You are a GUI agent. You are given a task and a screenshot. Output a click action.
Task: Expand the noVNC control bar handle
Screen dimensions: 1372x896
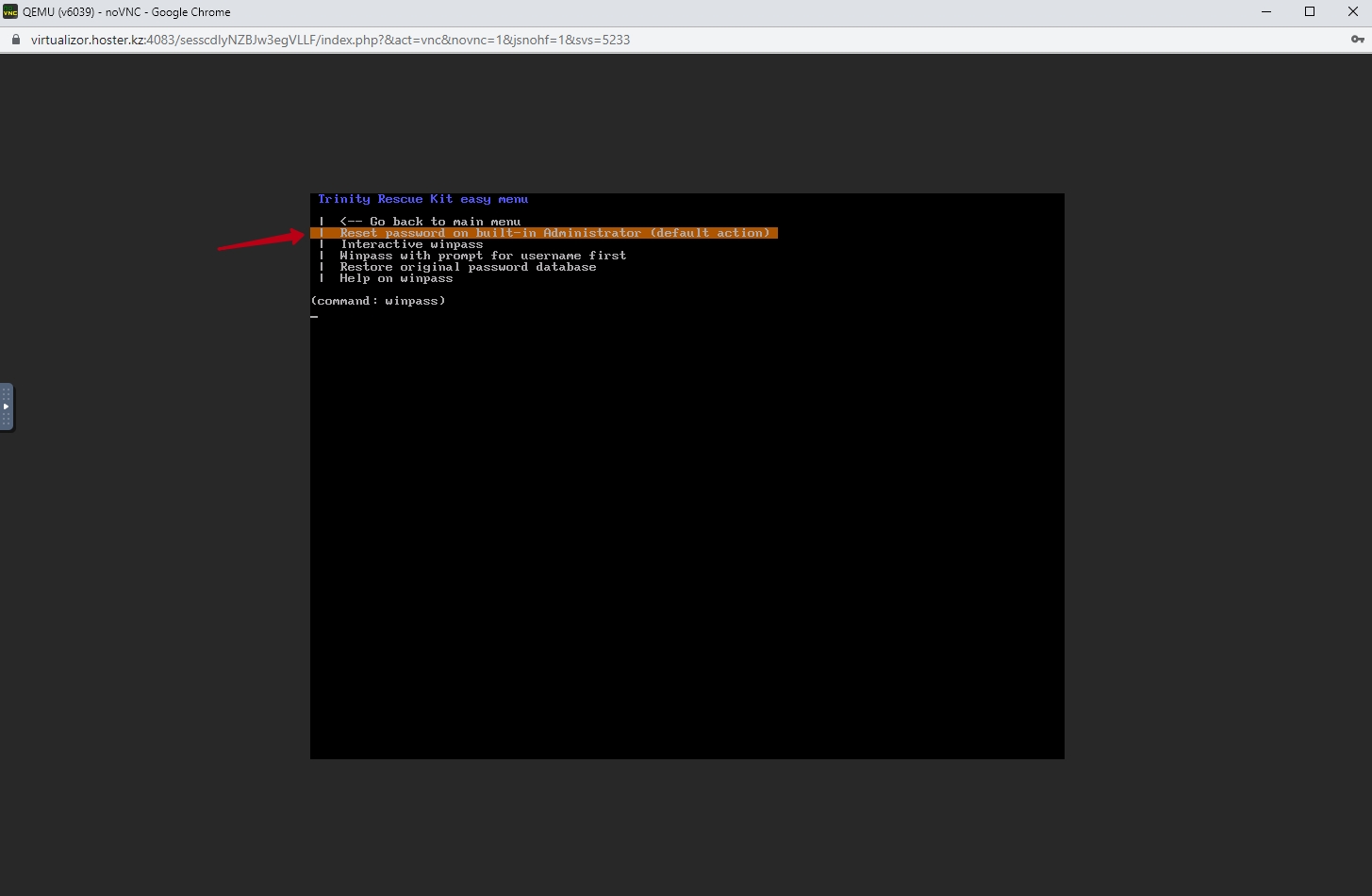pos(7,407)
